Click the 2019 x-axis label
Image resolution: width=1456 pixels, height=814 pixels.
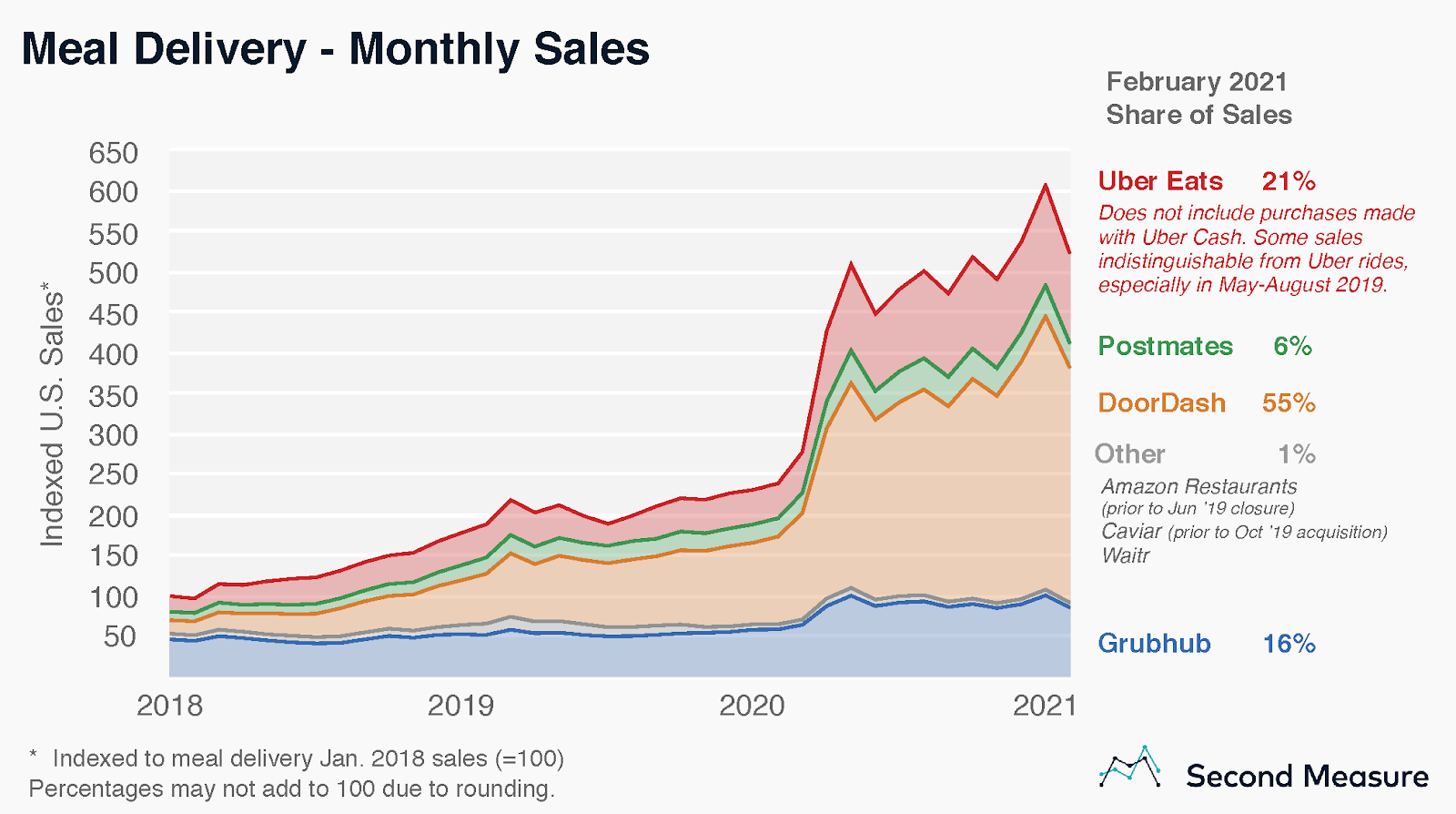pos(460,706)
